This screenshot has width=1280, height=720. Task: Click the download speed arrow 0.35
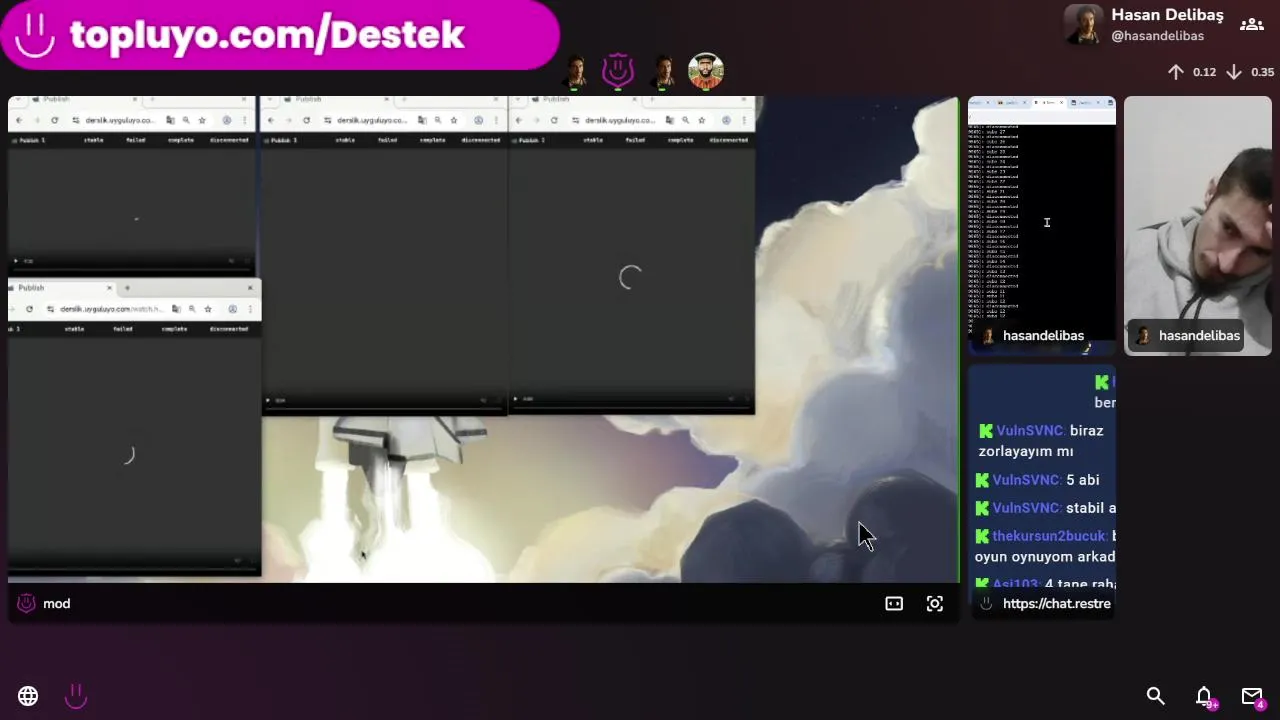(x=1234, y=72)
